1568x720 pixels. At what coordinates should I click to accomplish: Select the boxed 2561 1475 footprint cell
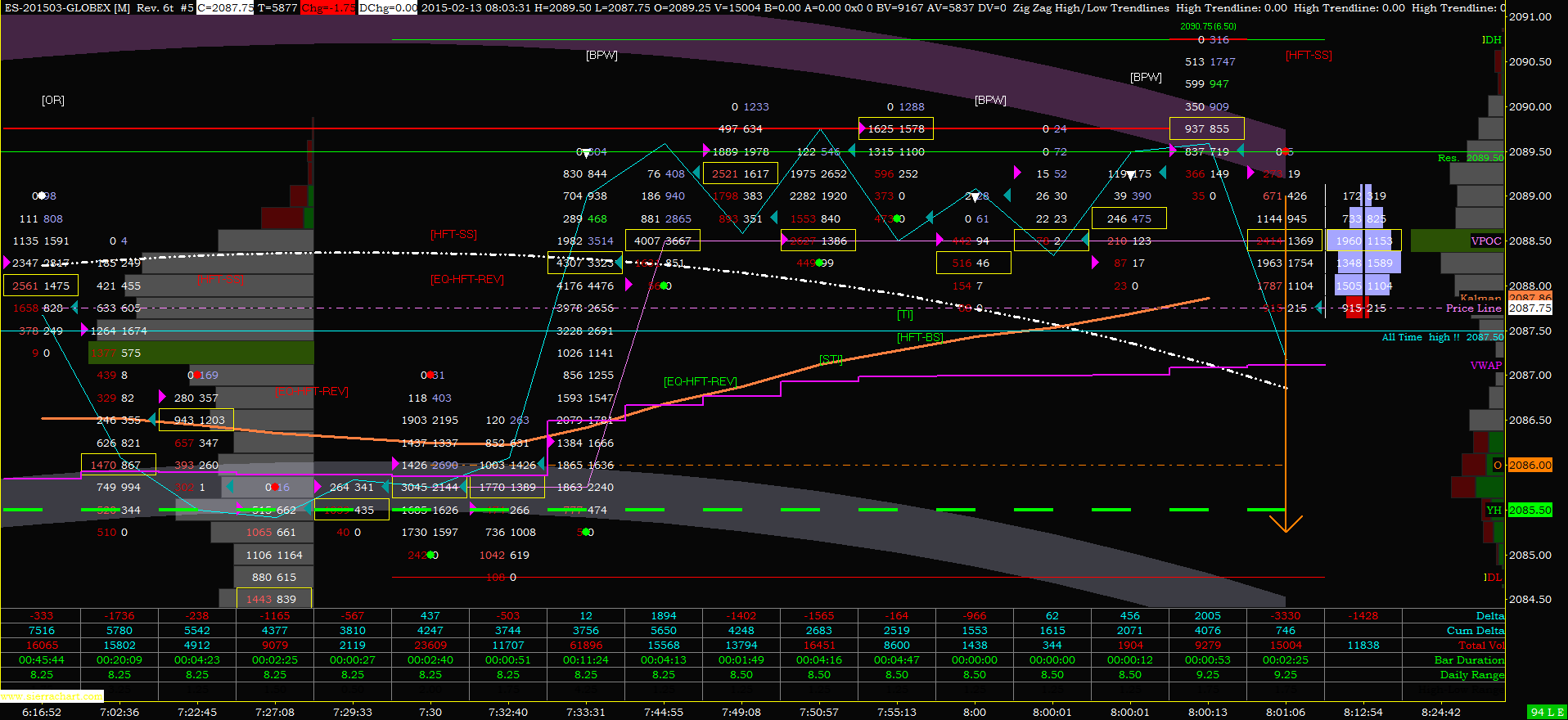click(41, 286)
